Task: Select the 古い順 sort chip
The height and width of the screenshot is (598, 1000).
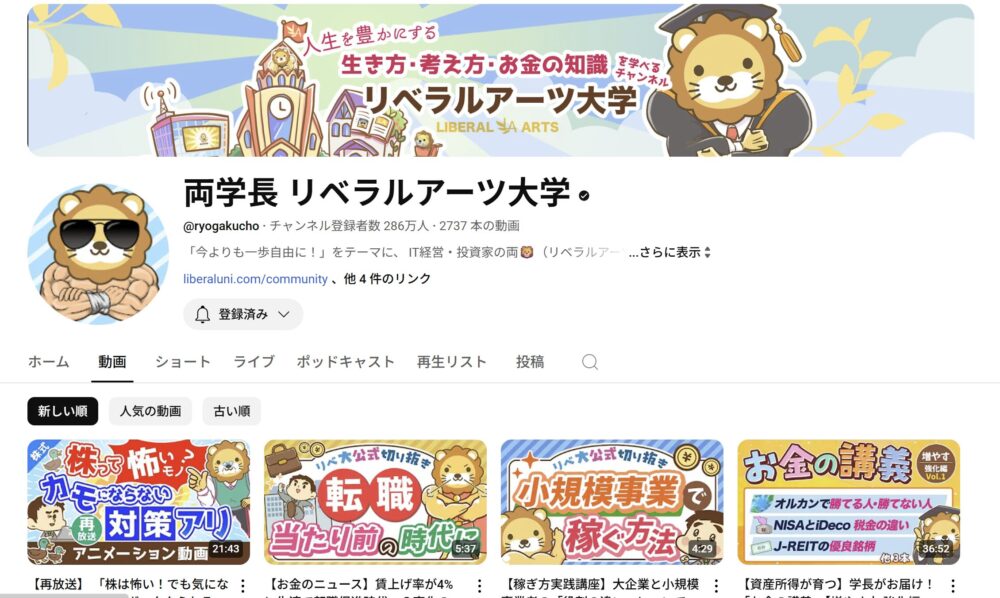Action: pos(232,411)
